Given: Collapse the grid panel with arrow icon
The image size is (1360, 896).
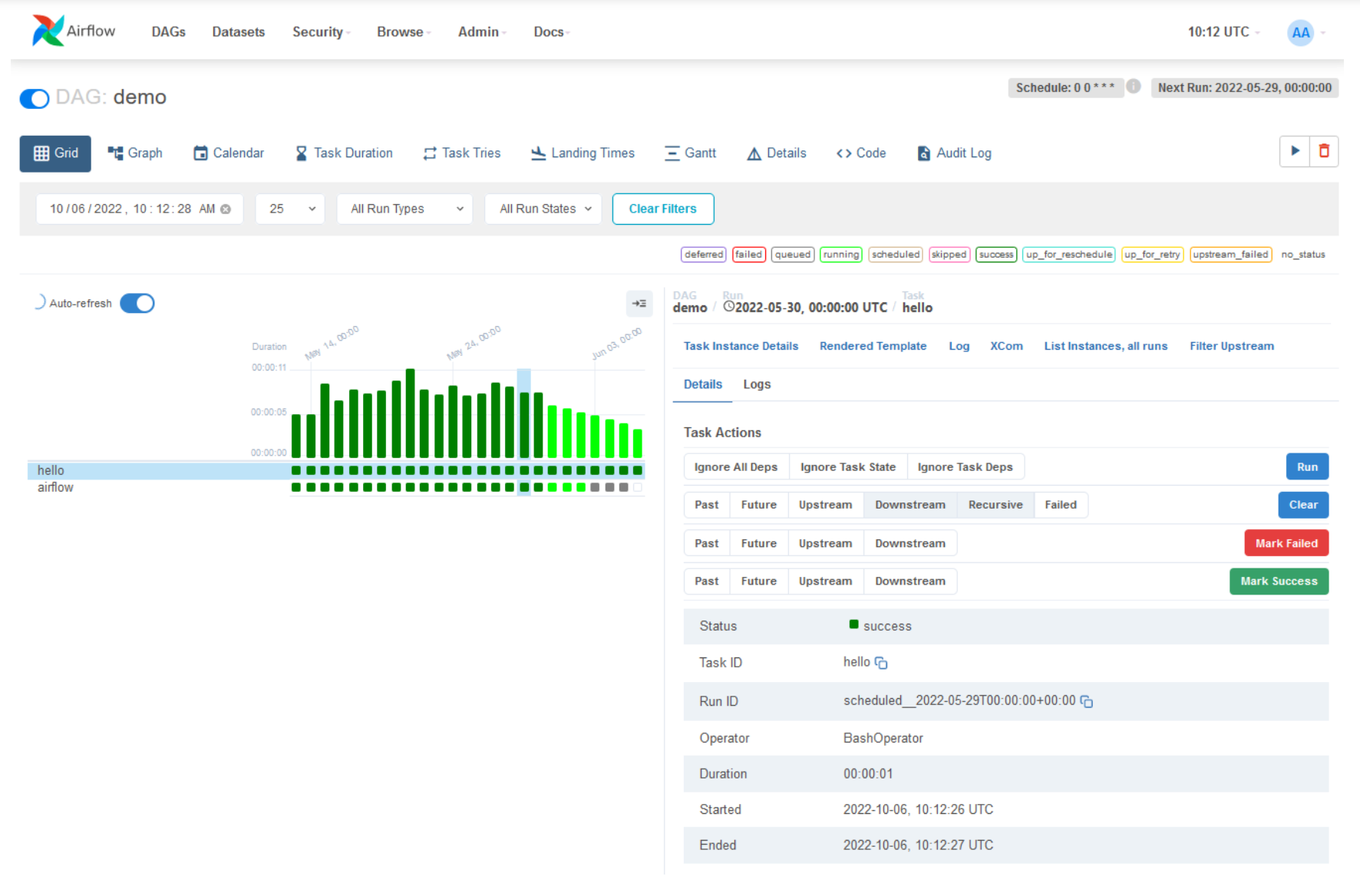Looking at the screenshot, I should point(639,304).
